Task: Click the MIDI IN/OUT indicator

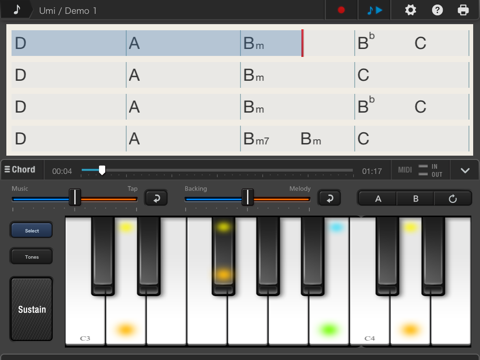Action: pyautogui.click(x=420, y=170)
